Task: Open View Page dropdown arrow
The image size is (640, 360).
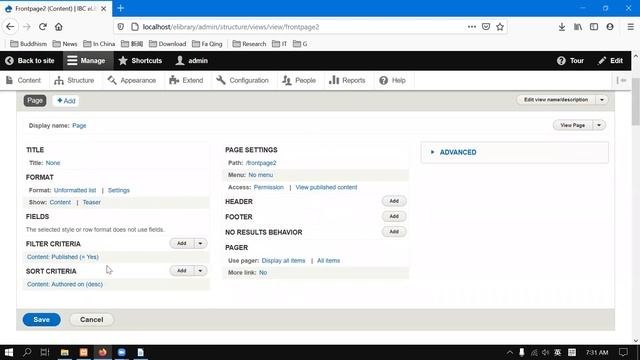Action: (x=599, y=125)
